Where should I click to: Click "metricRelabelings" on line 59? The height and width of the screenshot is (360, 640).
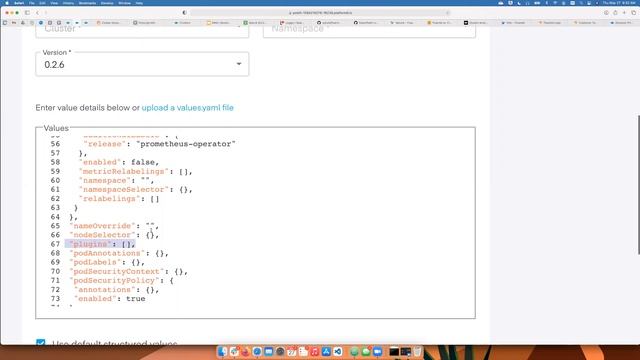pyautogui.click(x=124, y=171)
